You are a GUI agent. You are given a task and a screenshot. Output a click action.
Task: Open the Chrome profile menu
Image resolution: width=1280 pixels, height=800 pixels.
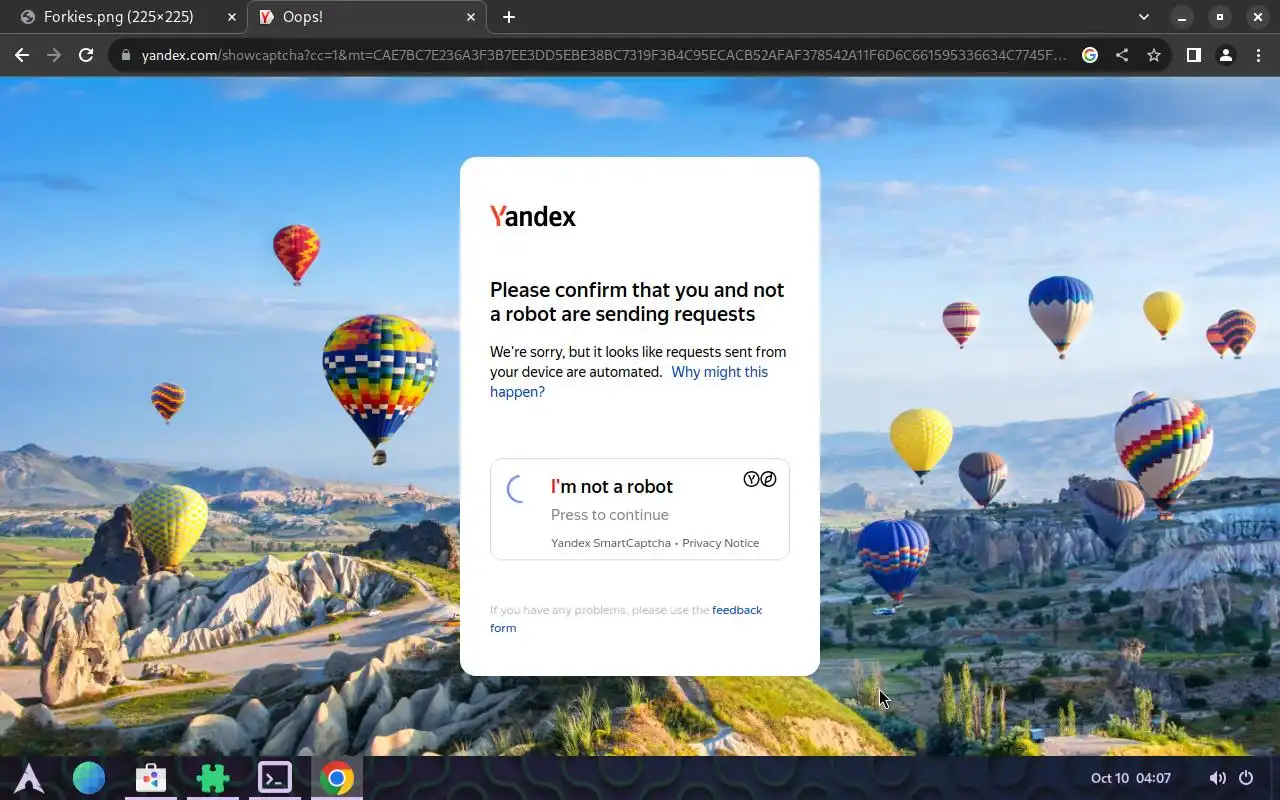(1226, 55)
